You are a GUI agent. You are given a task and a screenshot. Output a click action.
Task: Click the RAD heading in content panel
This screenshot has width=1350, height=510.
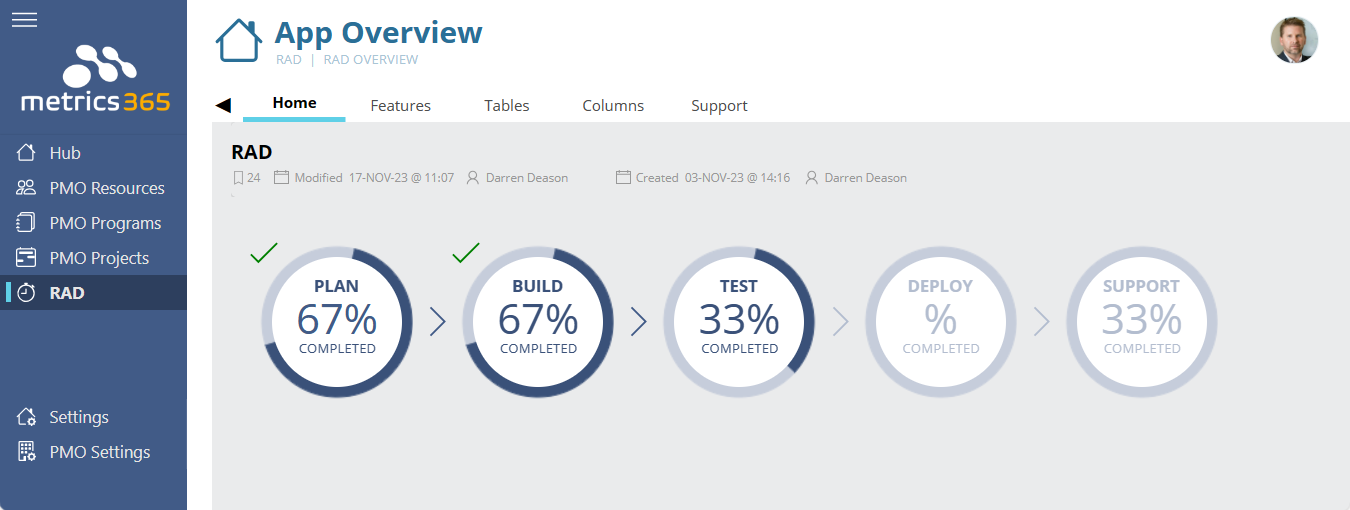pyautogui.click(x=252, y=152)
